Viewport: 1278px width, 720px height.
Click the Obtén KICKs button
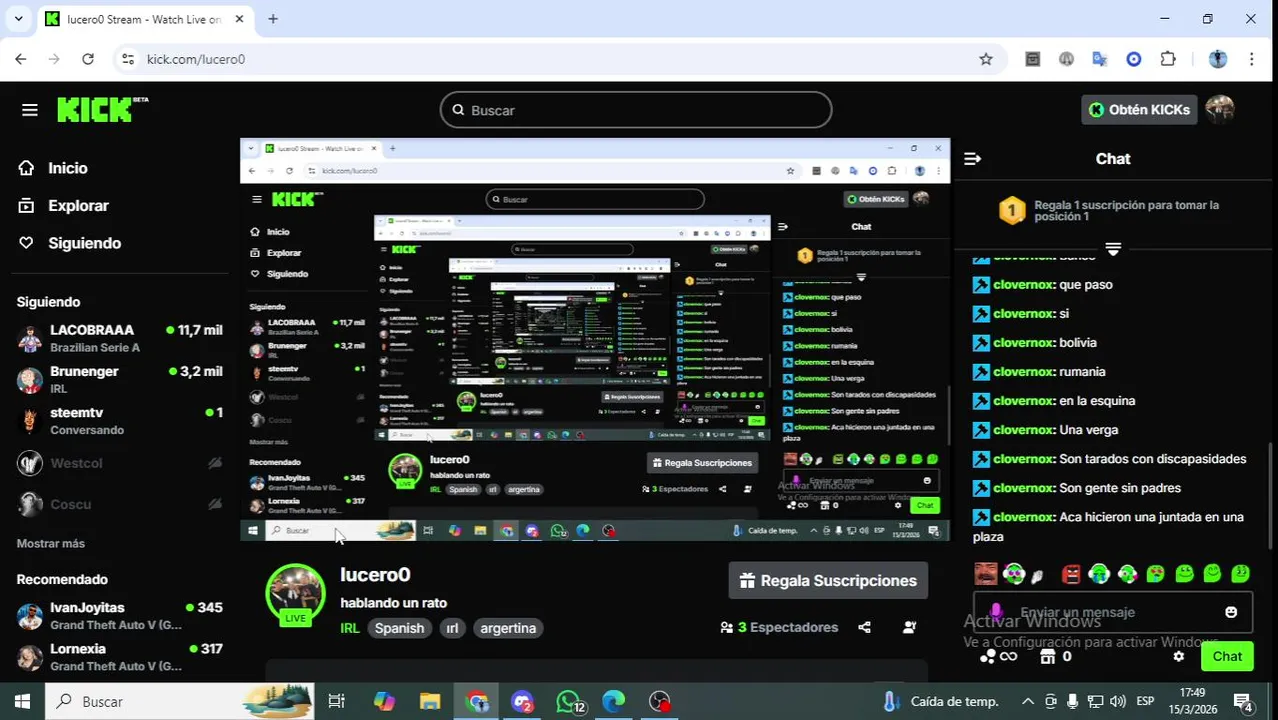pos(1139,109)
